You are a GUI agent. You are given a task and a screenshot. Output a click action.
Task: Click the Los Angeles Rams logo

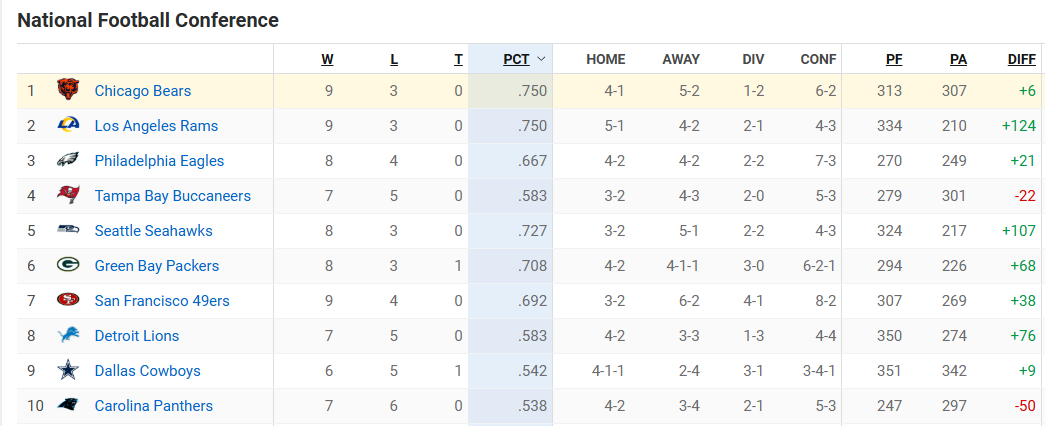(68, 126)
